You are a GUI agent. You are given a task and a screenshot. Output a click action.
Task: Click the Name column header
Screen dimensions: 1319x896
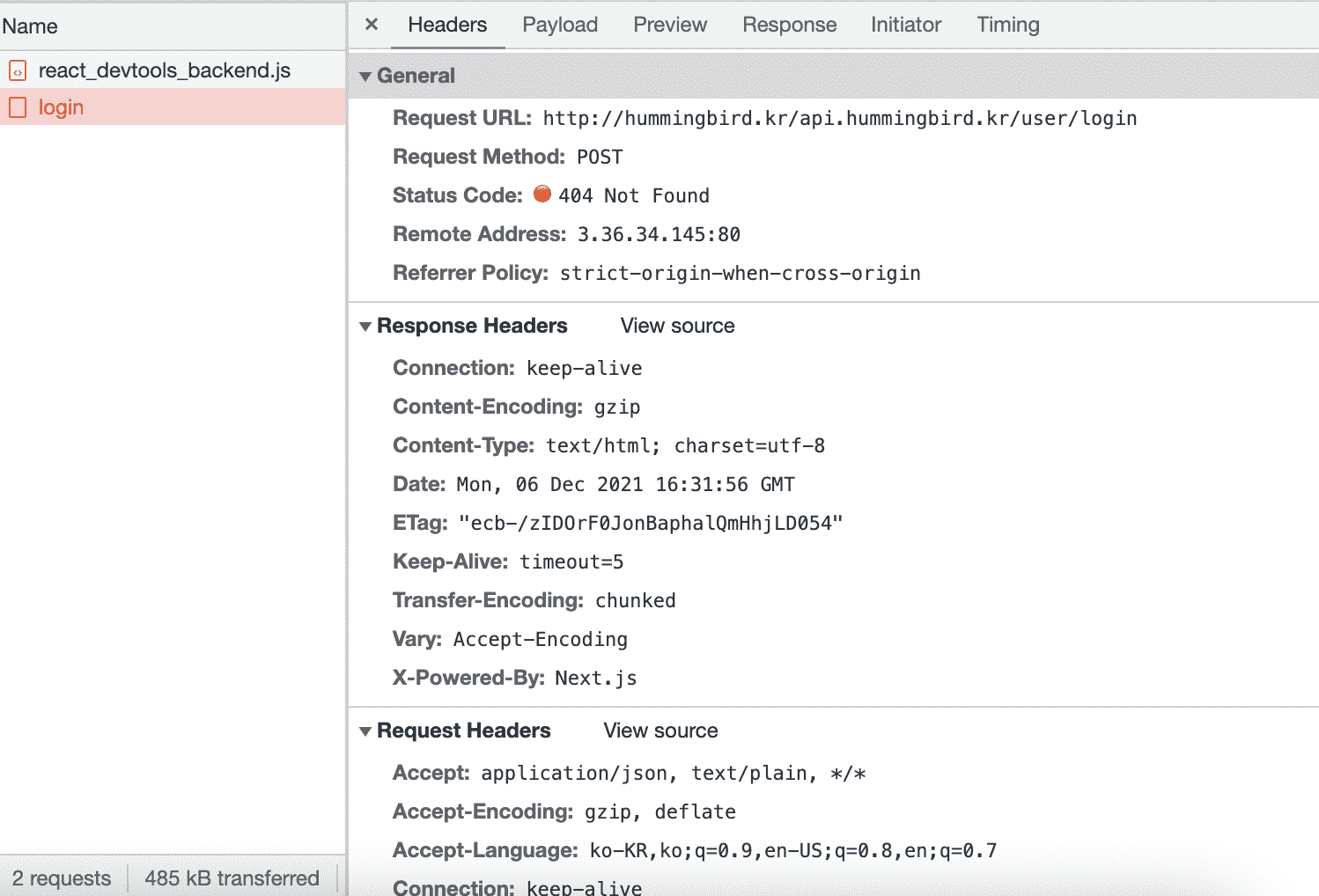[x=30, y=26]
